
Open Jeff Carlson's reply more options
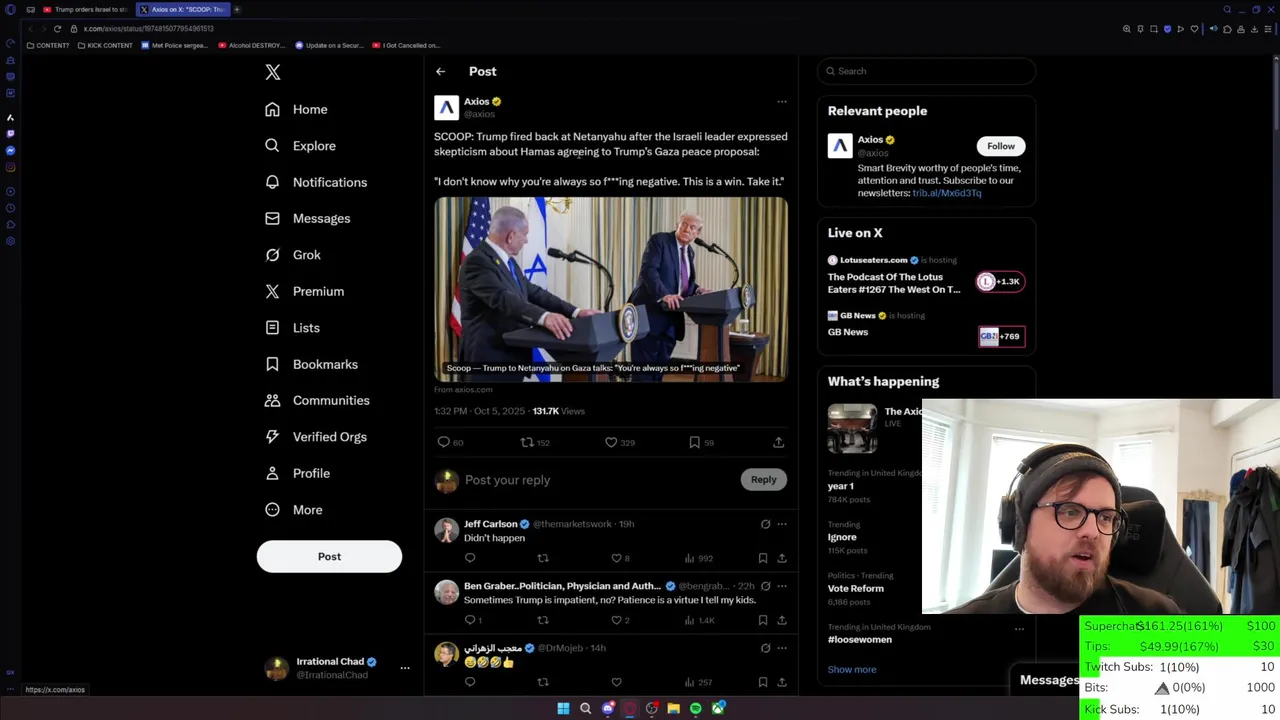[782, 524]
